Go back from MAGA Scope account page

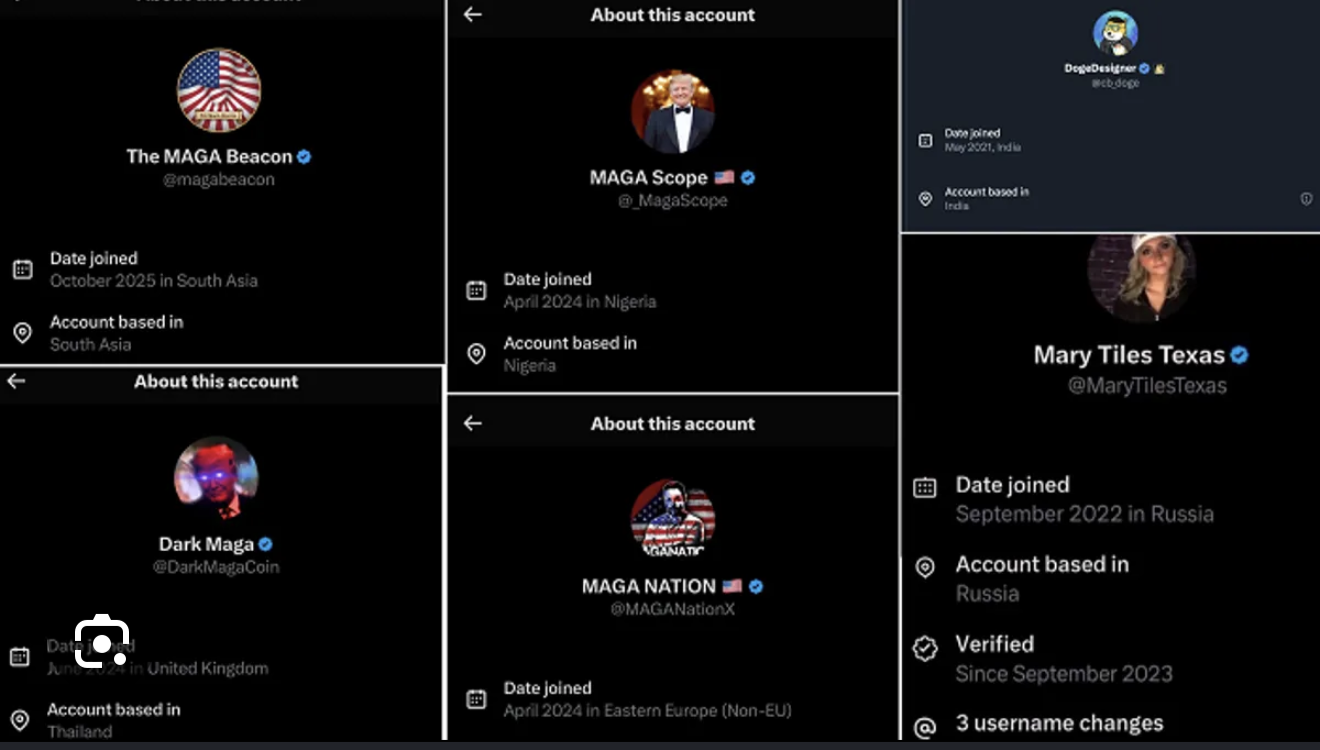473,14
